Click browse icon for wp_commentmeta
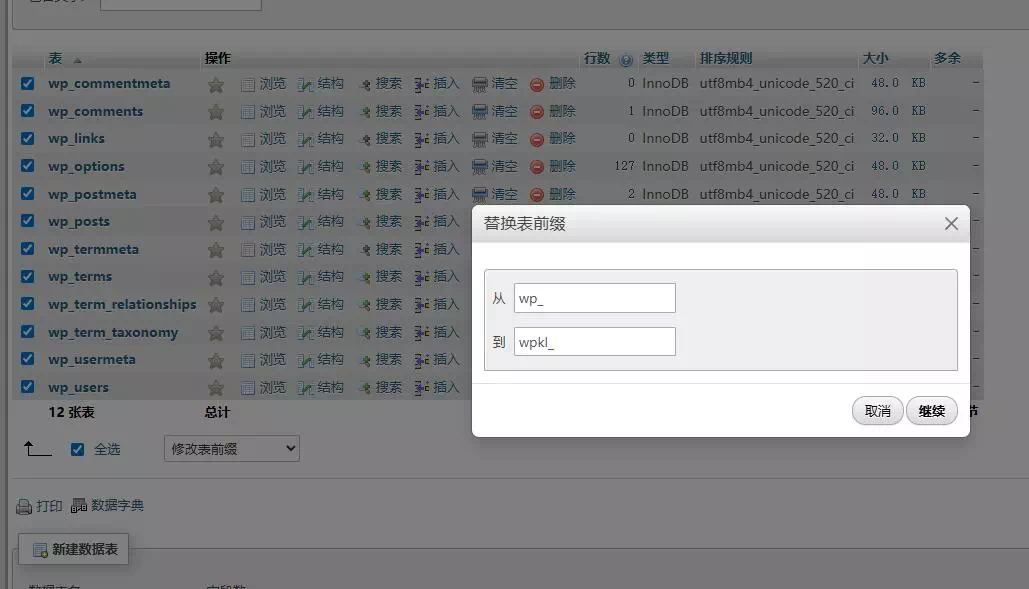Image resolution: width=1029 pixels, height=589 pixels. pyautogui.click(x=247, y=85)
